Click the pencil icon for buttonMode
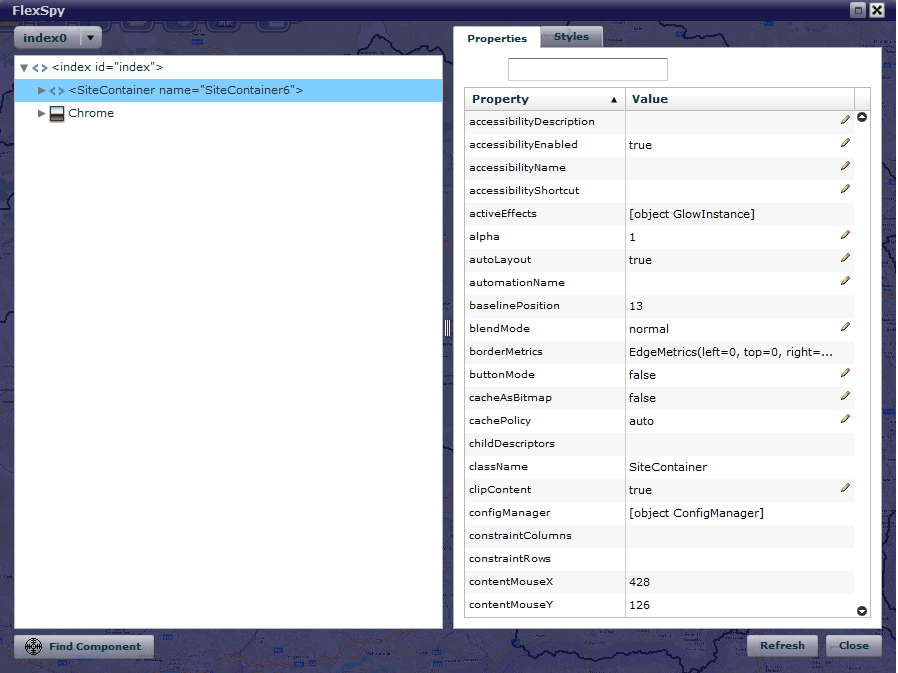 coord(845,373)
